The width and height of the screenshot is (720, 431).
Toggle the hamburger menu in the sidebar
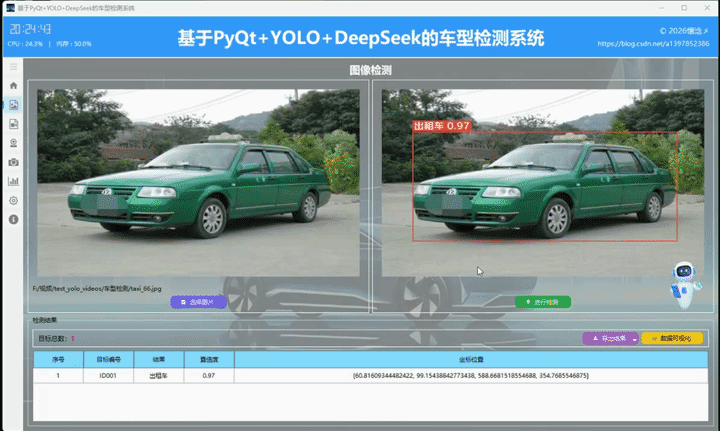[13, 67]
